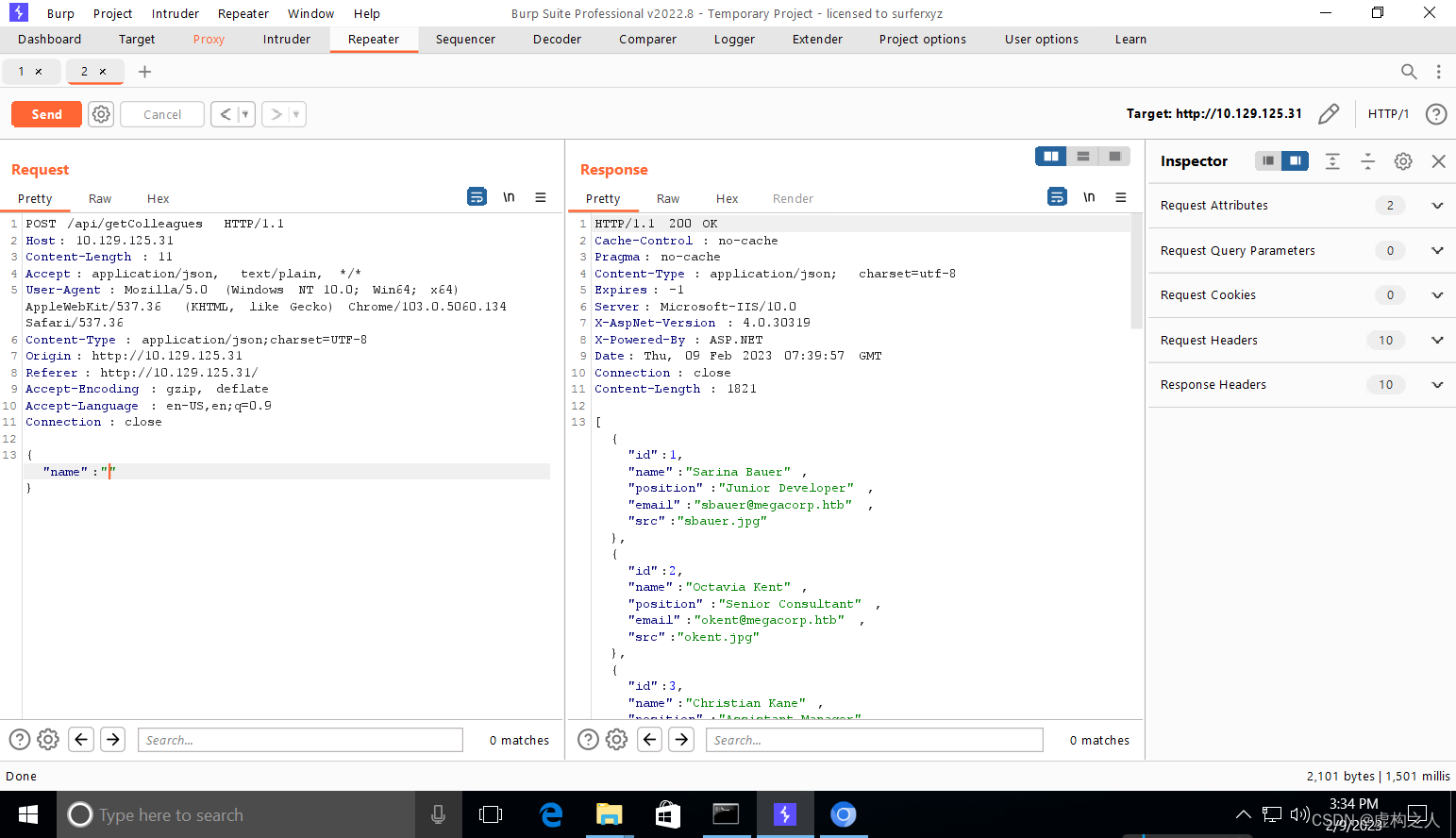This screenshot has height=838, width=1456.
Task: Open Response search settings gear
Action: (616, 739)
